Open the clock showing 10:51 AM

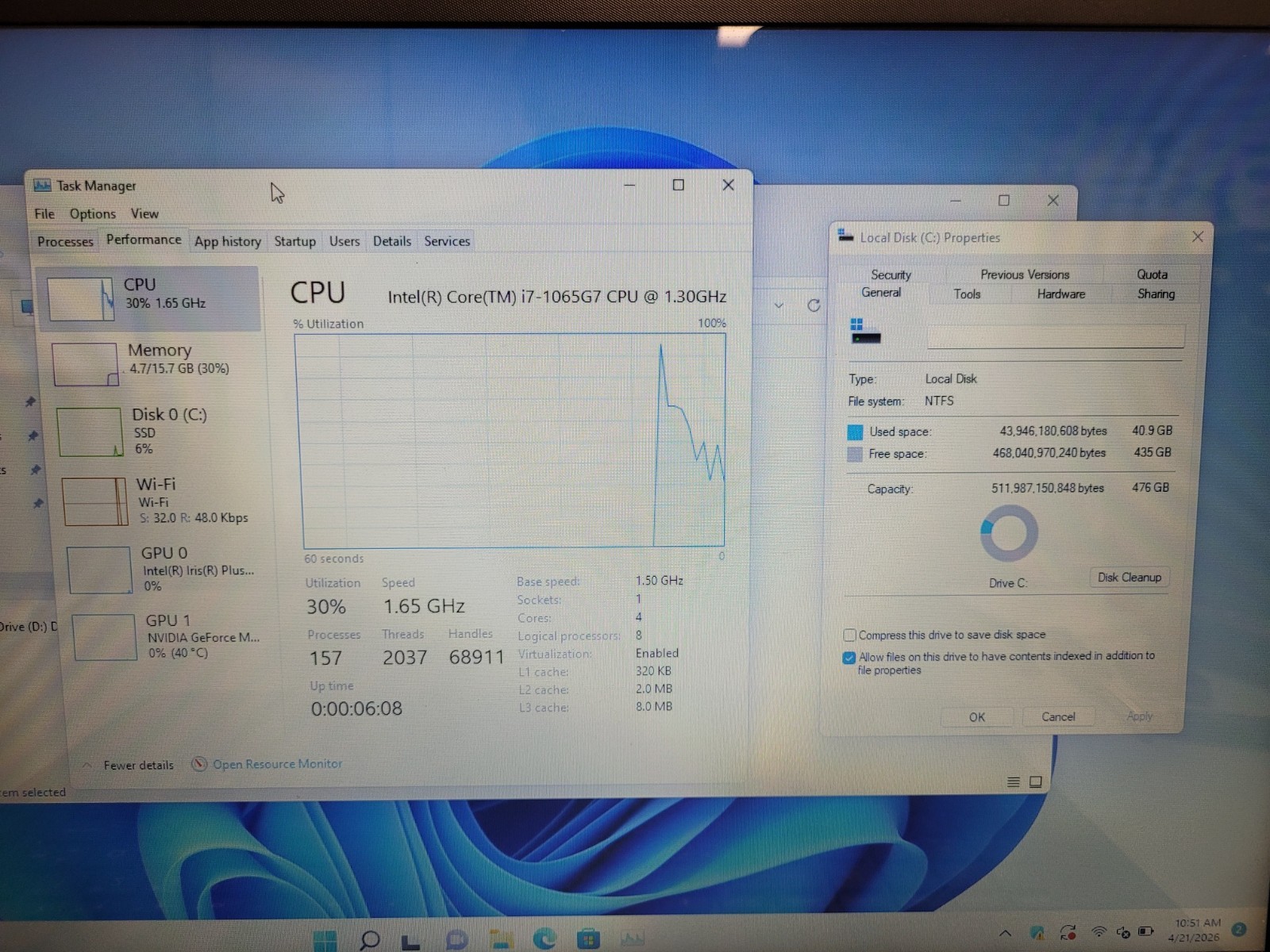tap(1195, 930)
